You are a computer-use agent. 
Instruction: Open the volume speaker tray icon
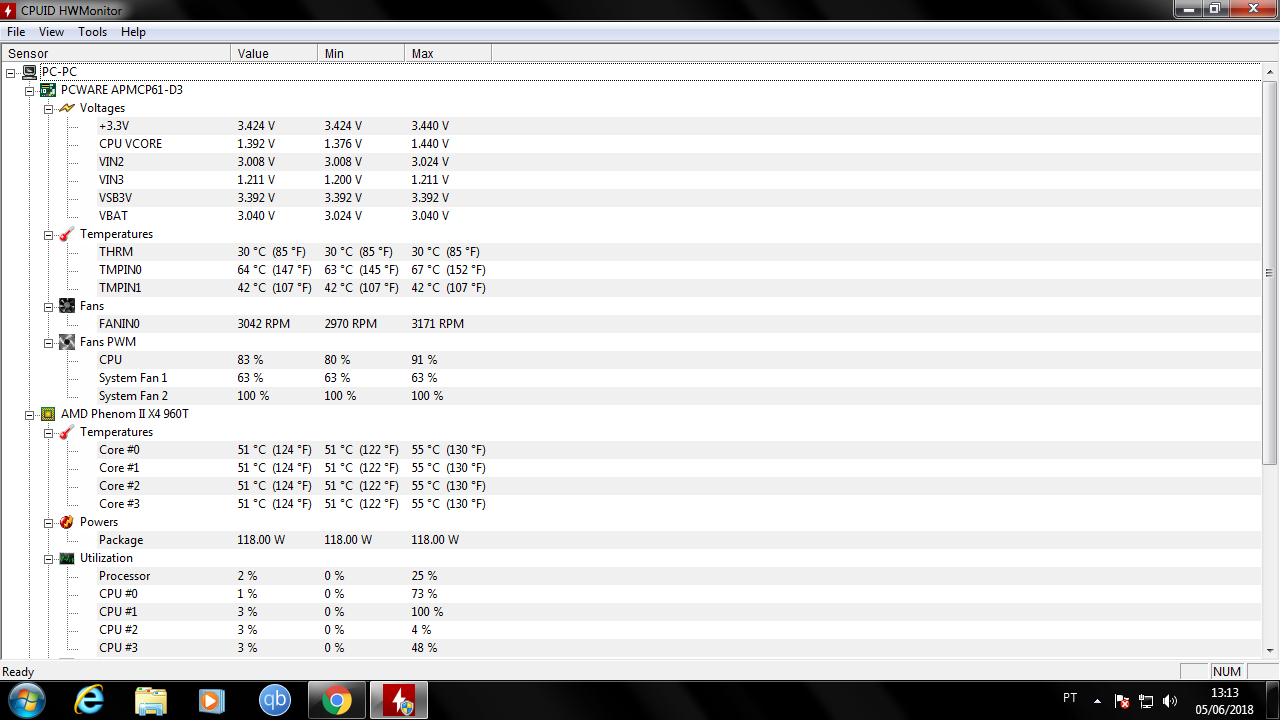pos(1170,701)
